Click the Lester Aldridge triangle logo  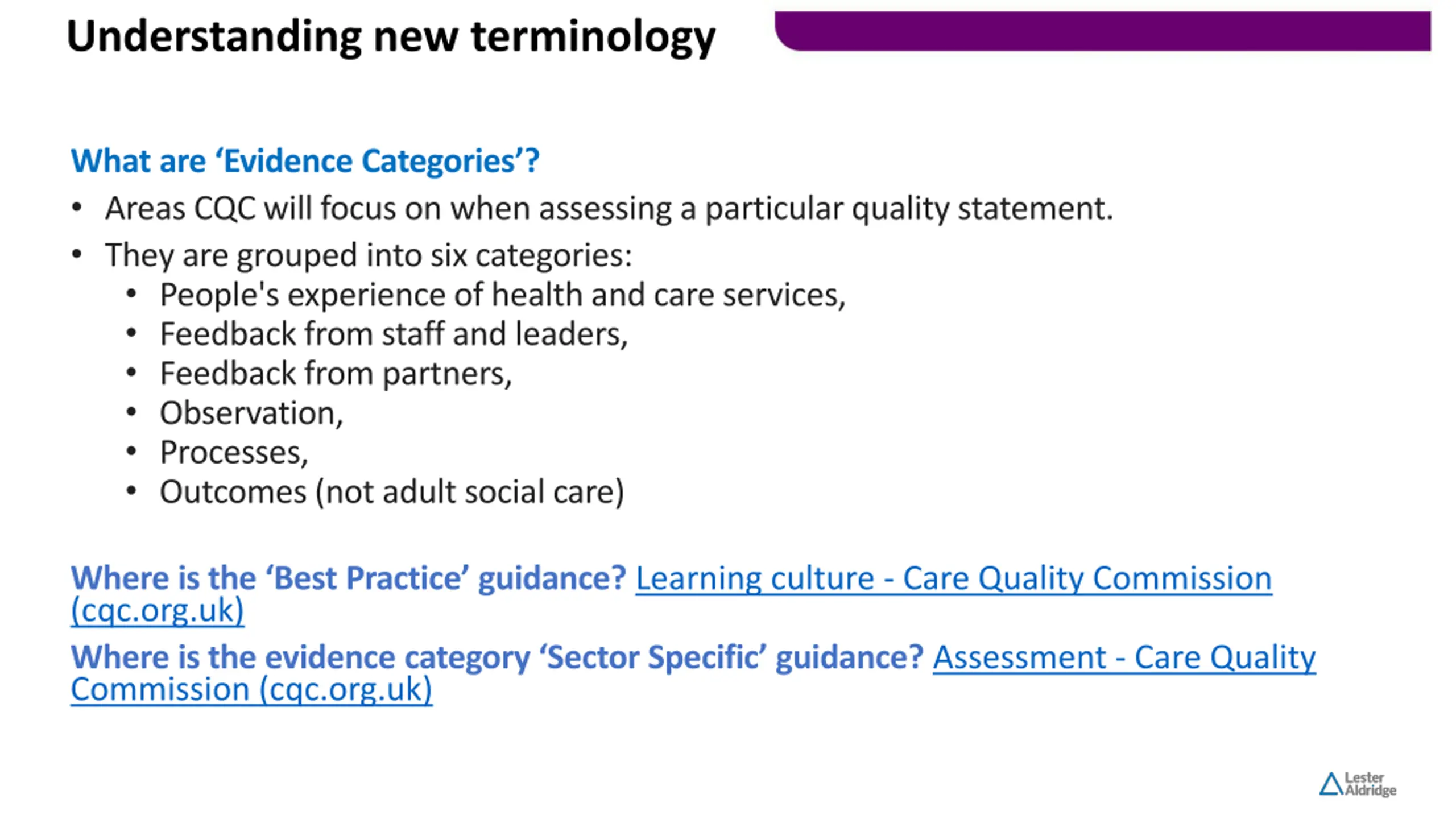point(1331,784)
